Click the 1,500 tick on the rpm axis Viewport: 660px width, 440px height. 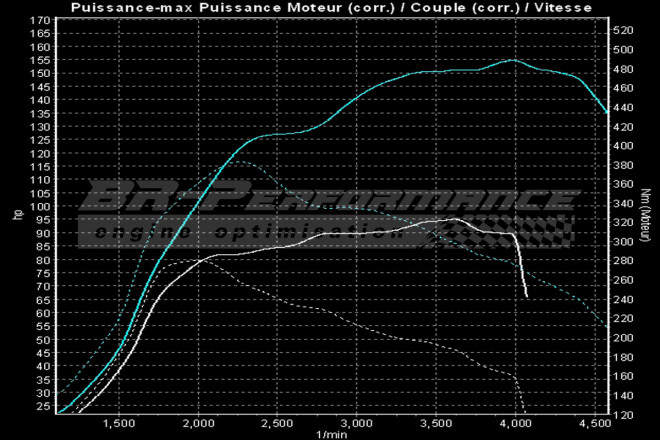coord(119,424)
